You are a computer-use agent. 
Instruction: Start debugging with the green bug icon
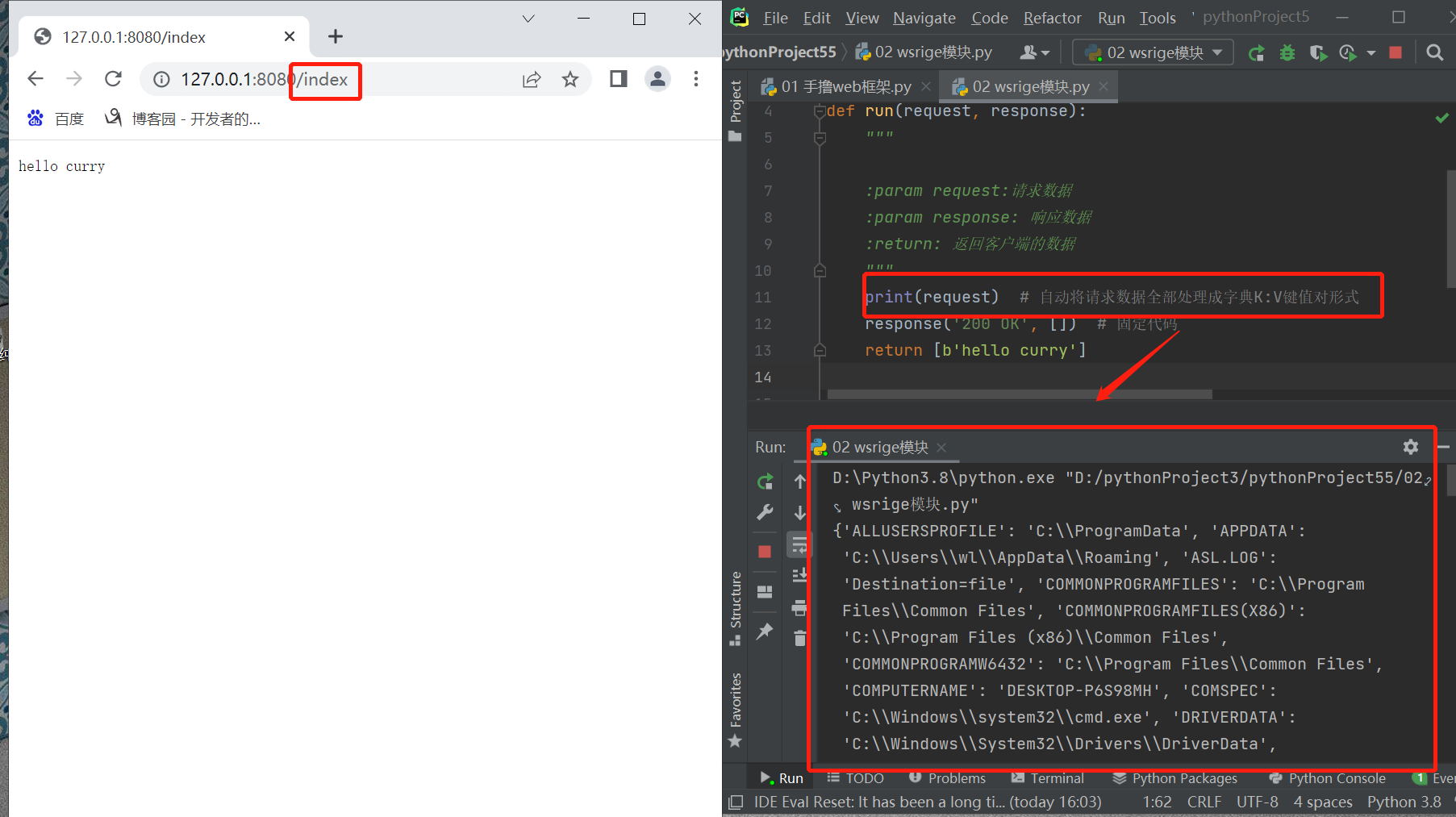[1287, 53]
